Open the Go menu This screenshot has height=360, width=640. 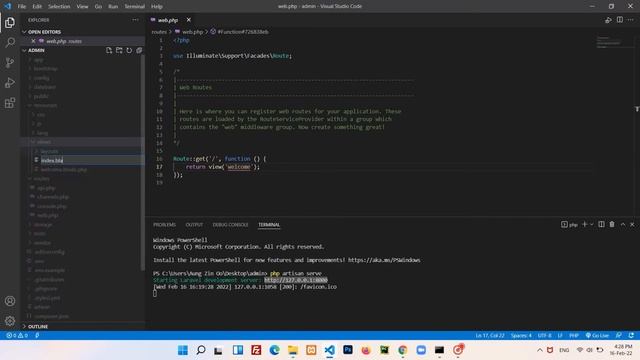pos(98,6)
